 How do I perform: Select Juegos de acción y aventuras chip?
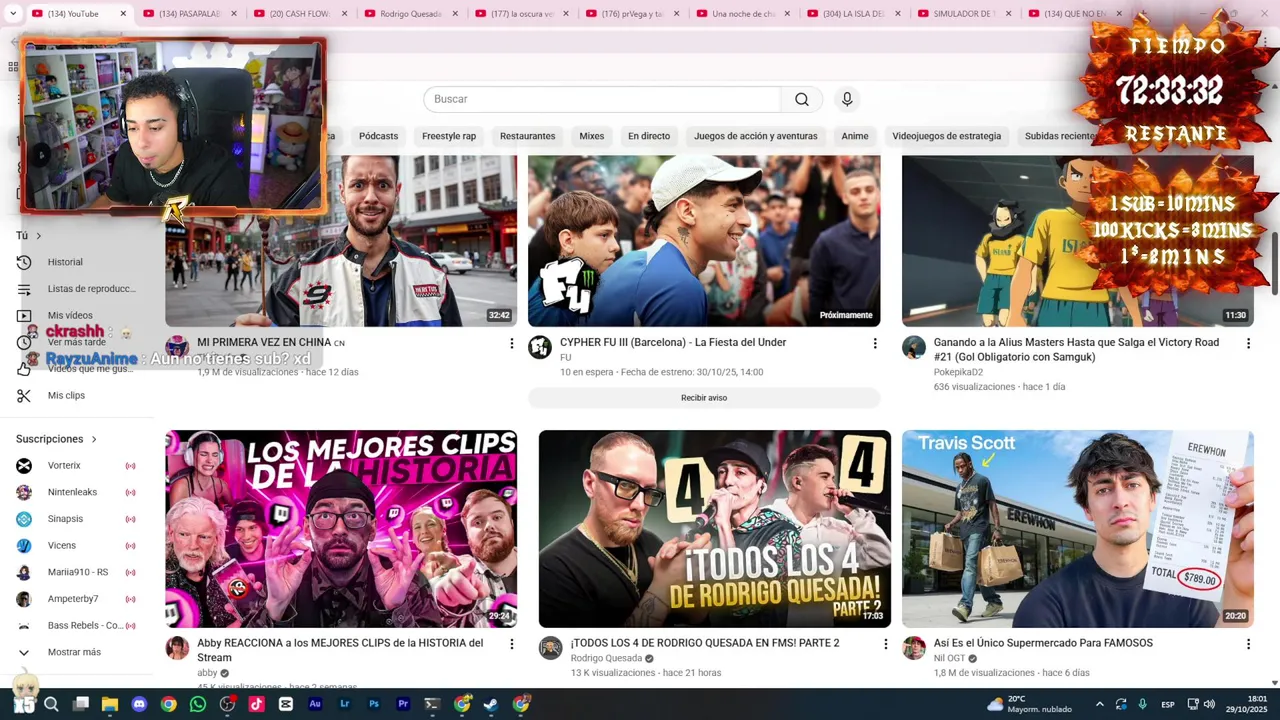tap(756, 136)
